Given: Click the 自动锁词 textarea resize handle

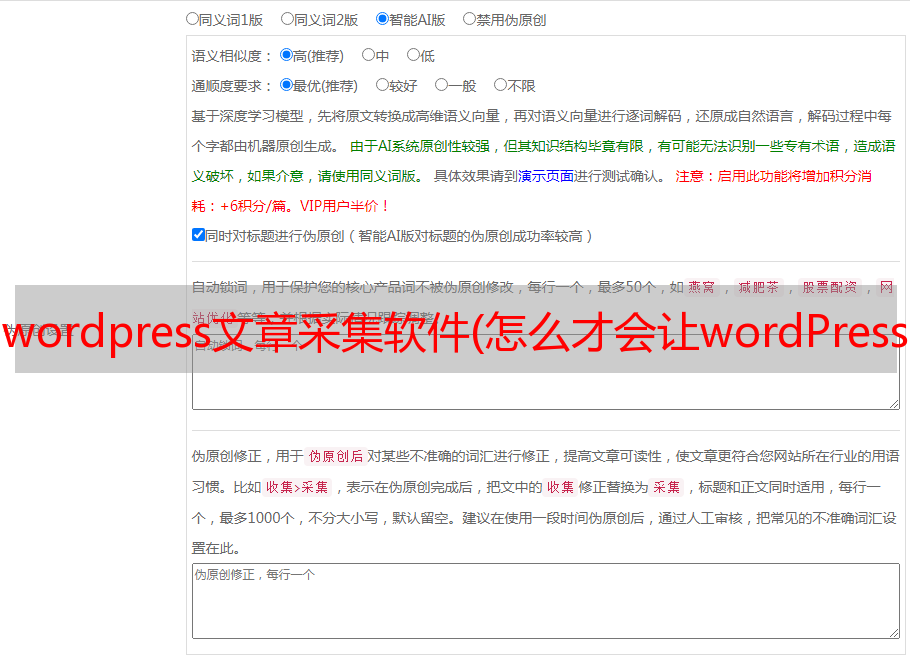Looking at the screenshot, I should 894,404.
